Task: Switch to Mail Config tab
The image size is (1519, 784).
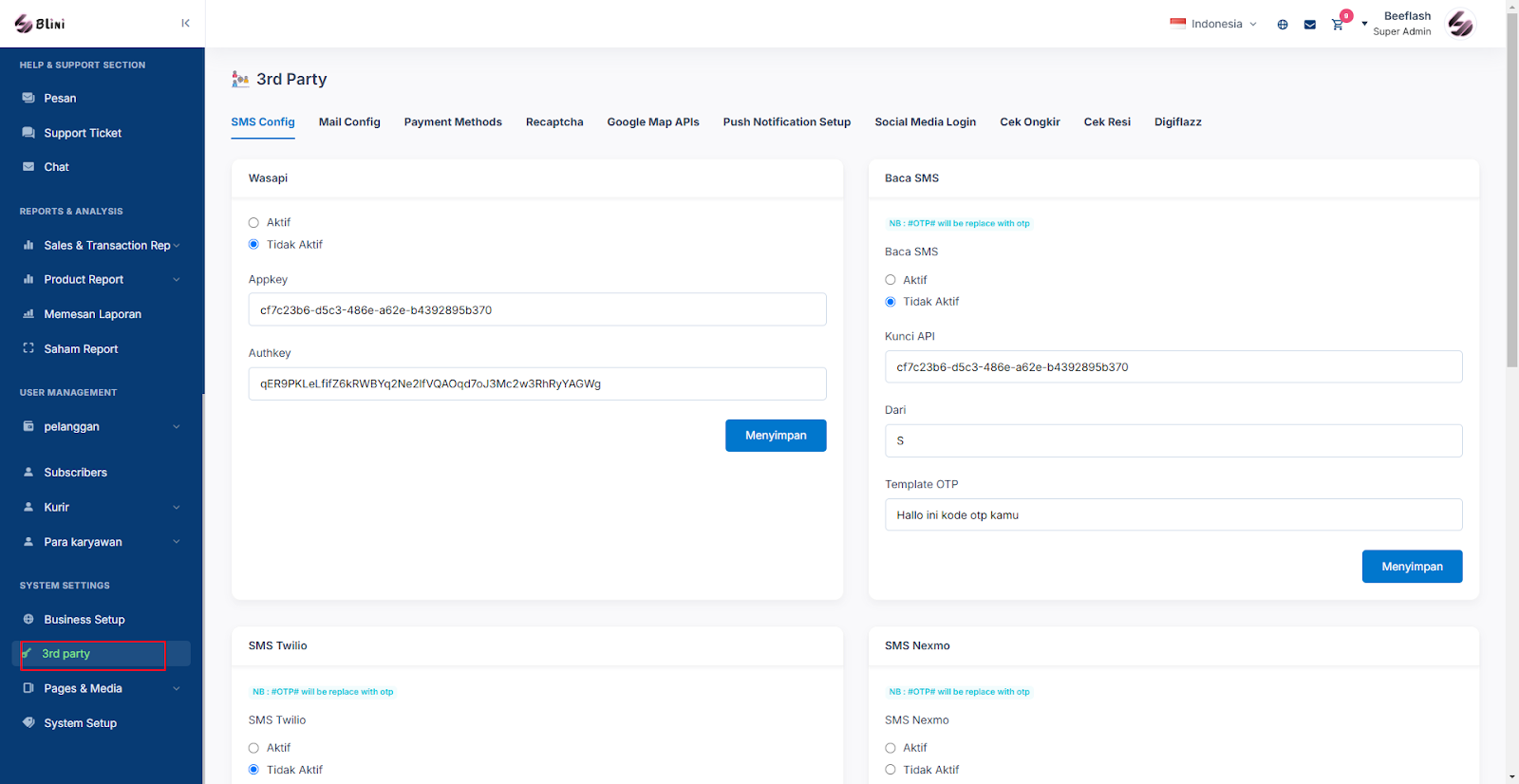Action: coord(349,121)
